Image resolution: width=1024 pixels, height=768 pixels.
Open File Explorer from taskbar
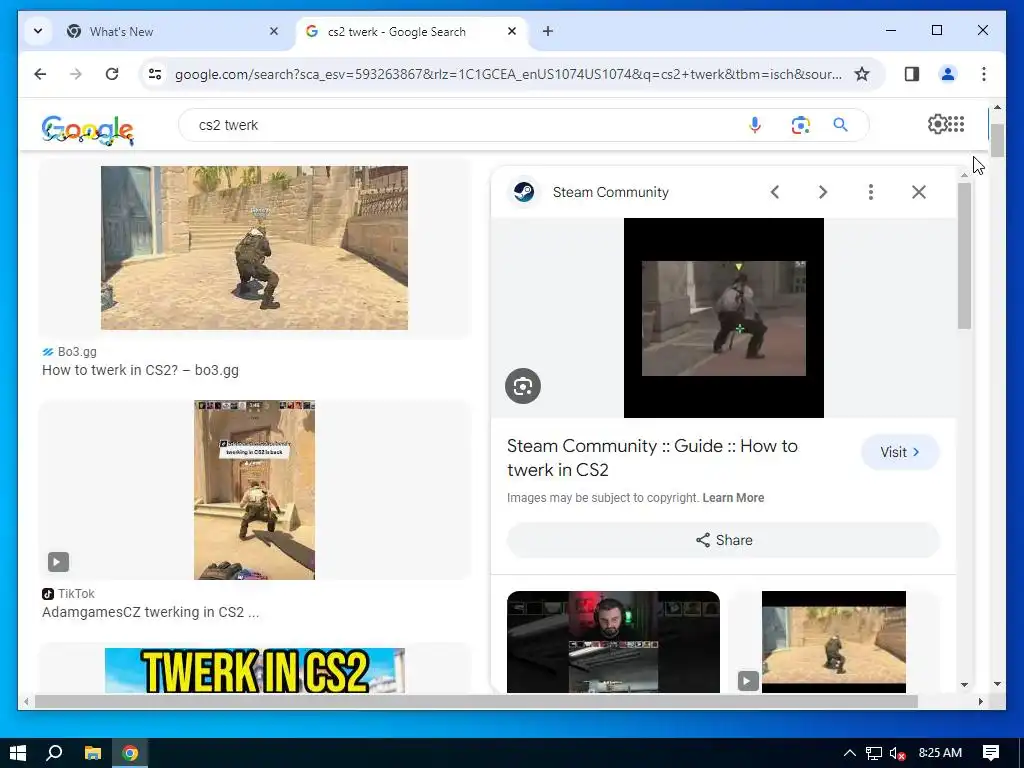pyautogui.click(x=93, y=753)
